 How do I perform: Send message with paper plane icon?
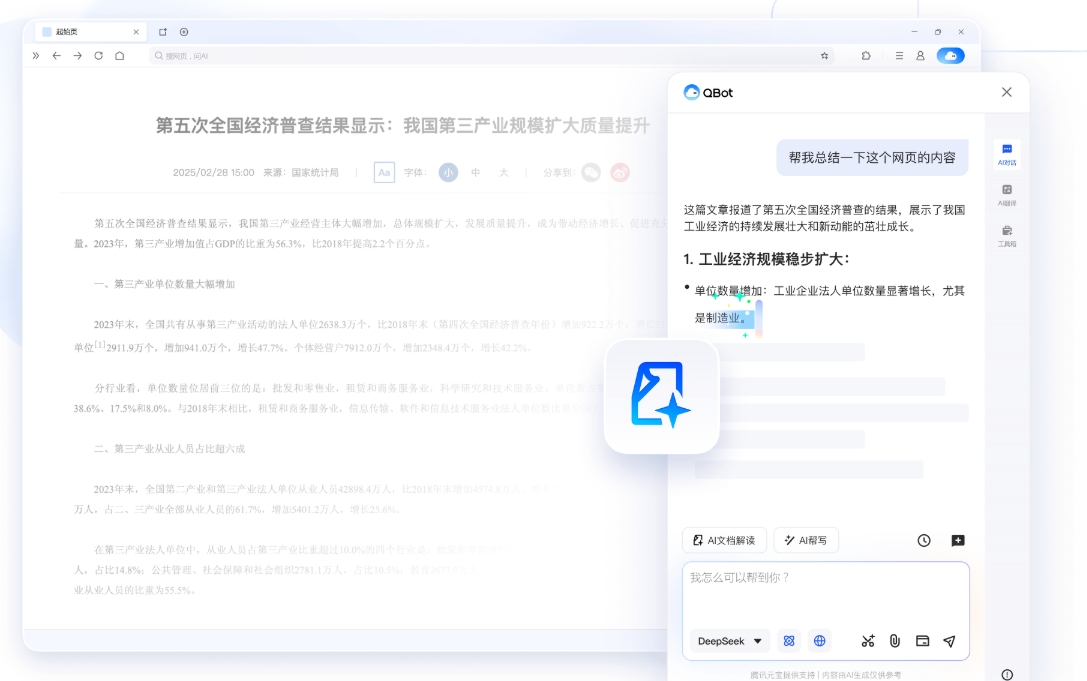pyautogui.click(x=949, y=641)
